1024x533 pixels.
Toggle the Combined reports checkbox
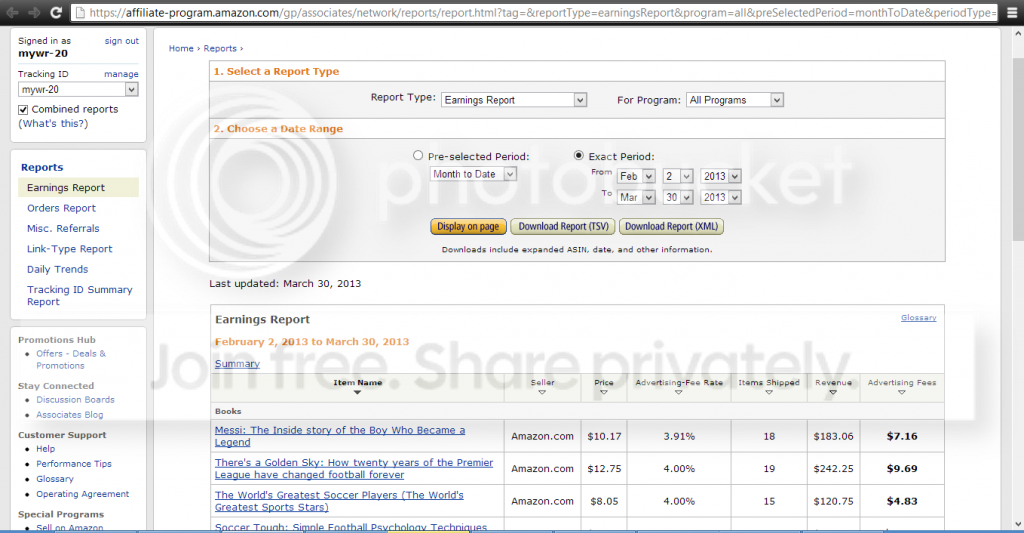tap(24, 110)
